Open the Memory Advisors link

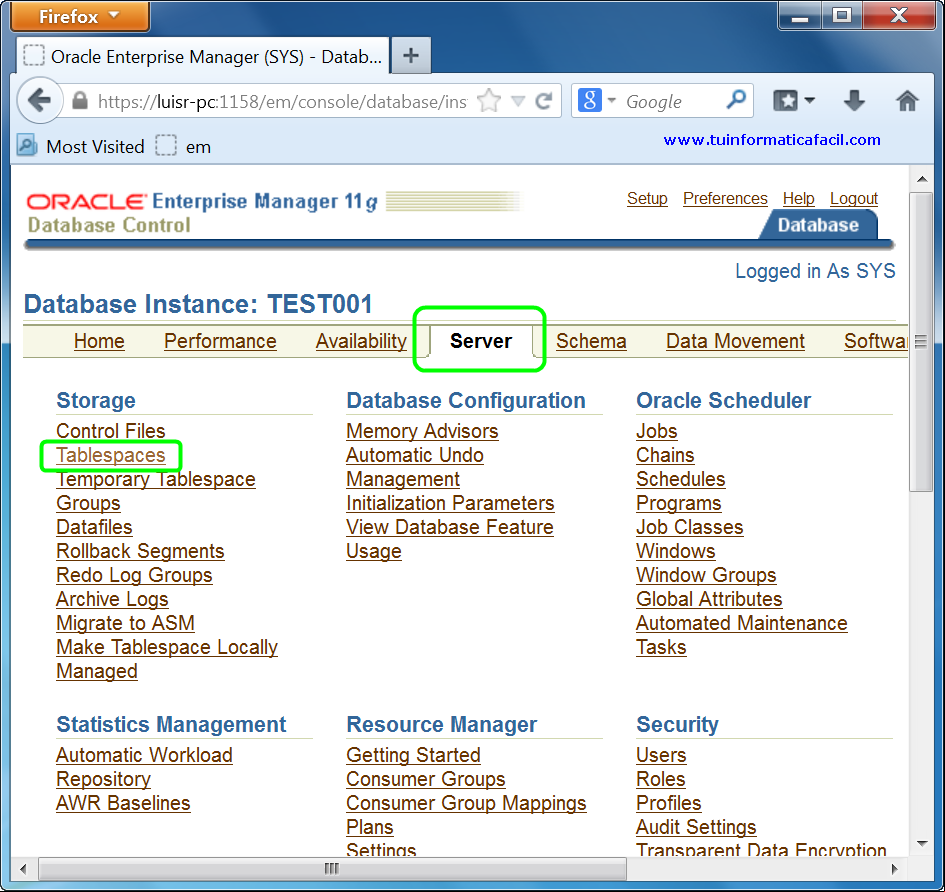click(422, 431)
